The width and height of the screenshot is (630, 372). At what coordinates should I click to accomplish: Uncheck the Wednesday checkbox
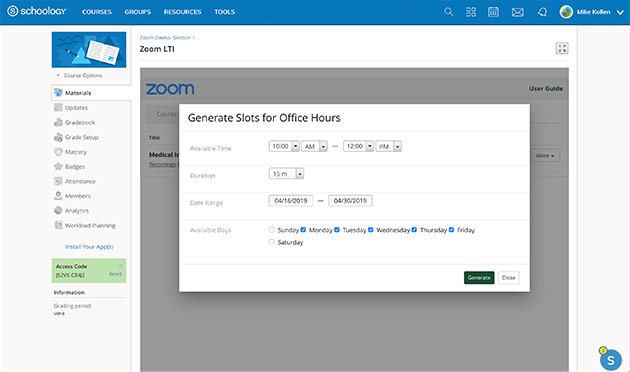click(371, 230)
